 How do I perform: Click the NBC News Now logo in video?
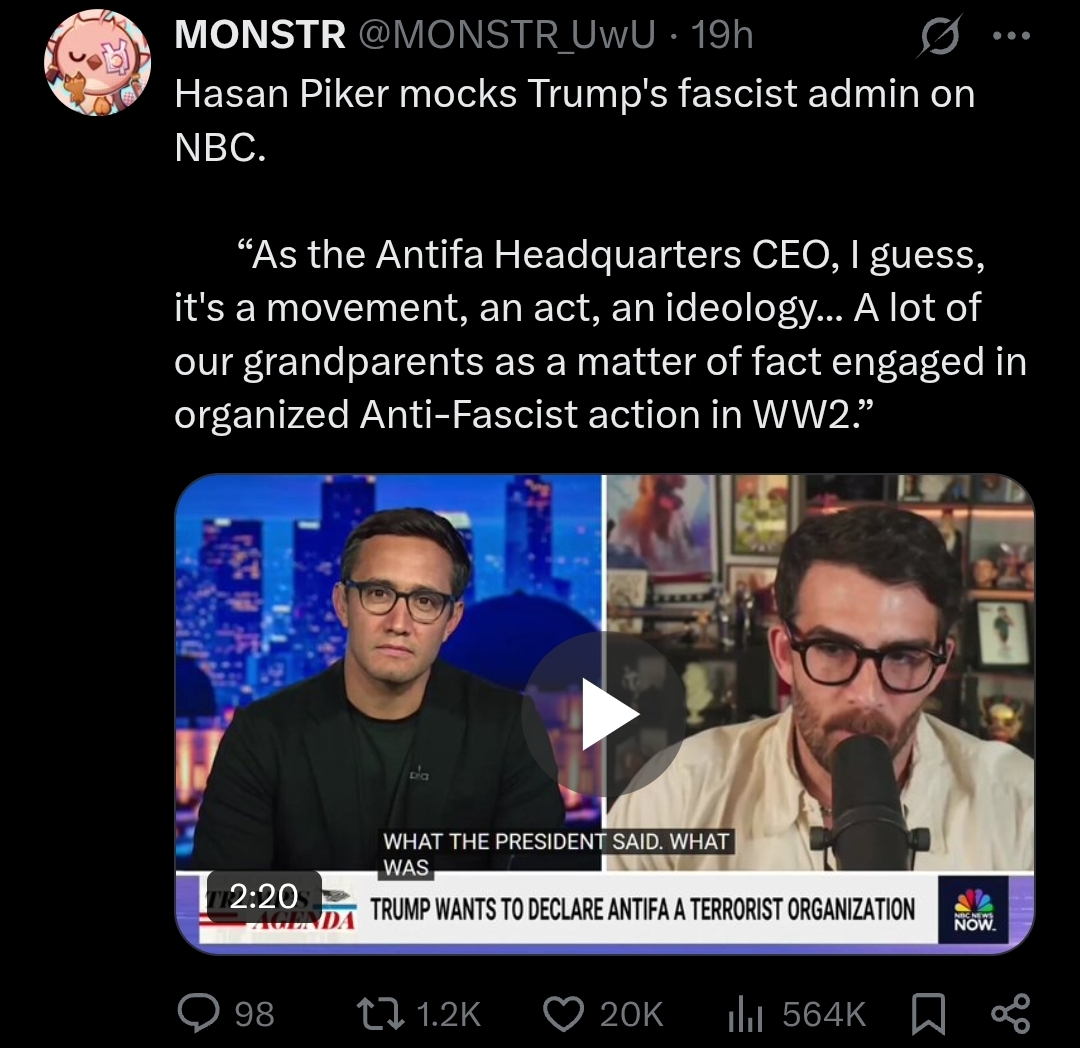[973, 910]
